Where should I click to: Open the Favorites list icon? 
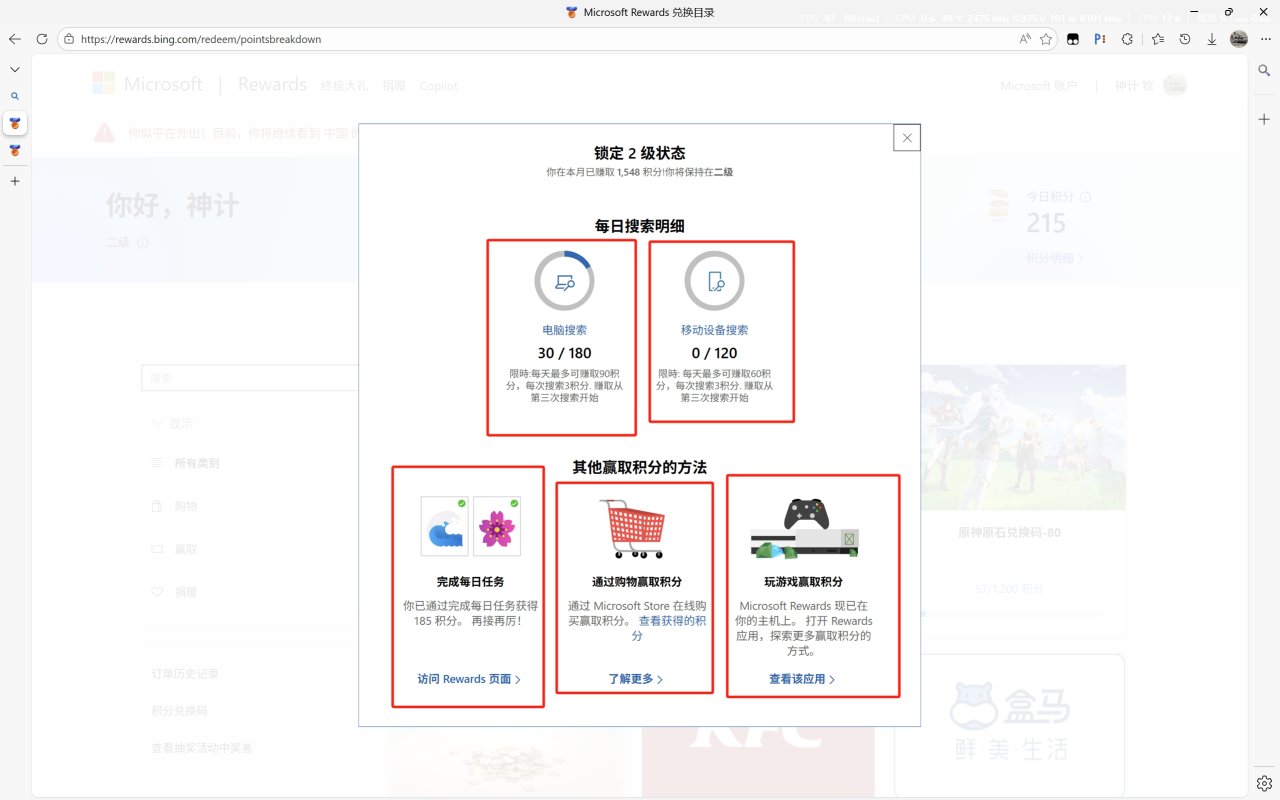pos(1158,39)
